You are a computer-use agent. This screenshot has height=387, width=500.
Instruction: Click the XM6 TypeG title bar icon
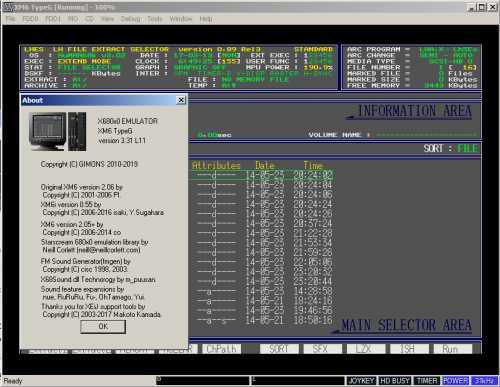coord(8,7)
